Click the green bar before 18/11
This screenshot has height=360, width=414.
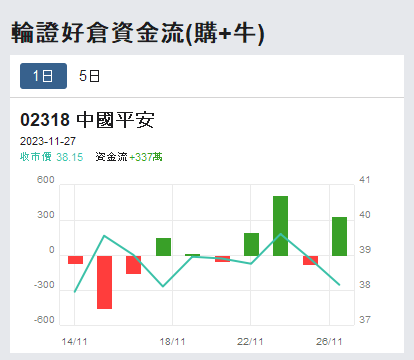pyautogui.click(x=163, y=247)
